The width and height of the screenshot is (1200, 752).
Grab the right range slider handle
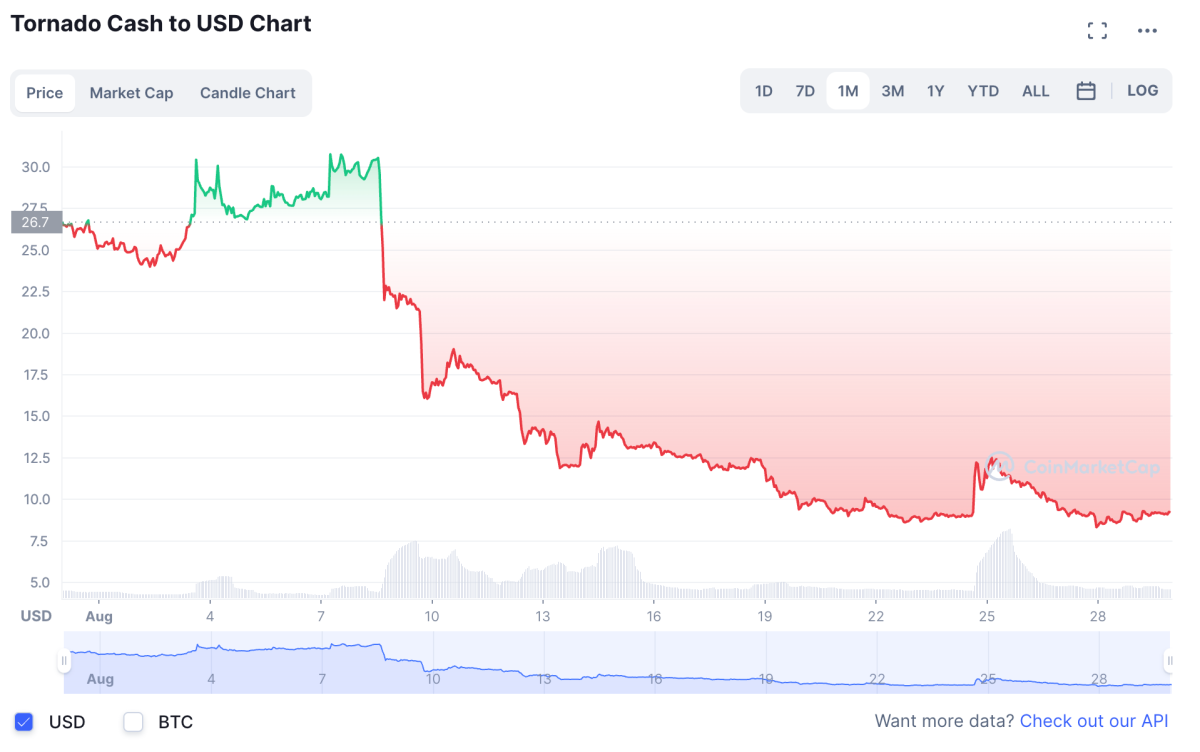tap(1169, 661)
